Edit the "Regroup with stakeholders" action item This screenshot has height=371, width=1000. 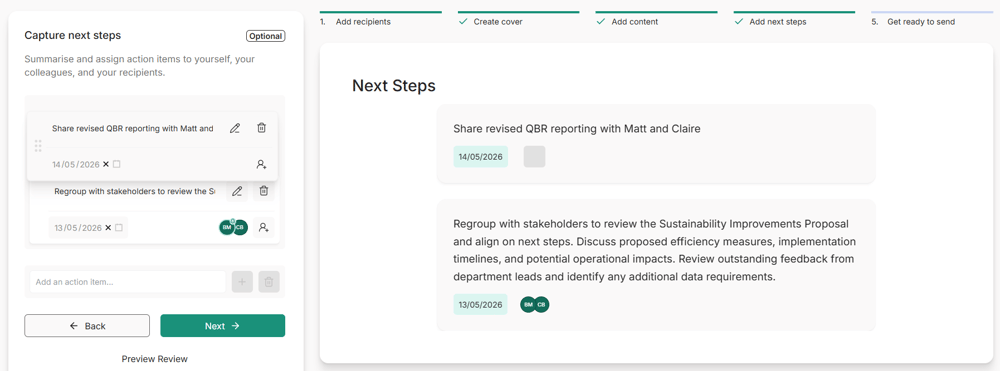pos(237,191)
